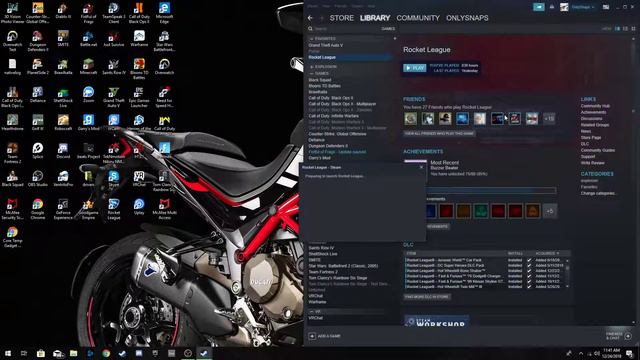Open Google Chrome desktop shortcut

(38, 209)
